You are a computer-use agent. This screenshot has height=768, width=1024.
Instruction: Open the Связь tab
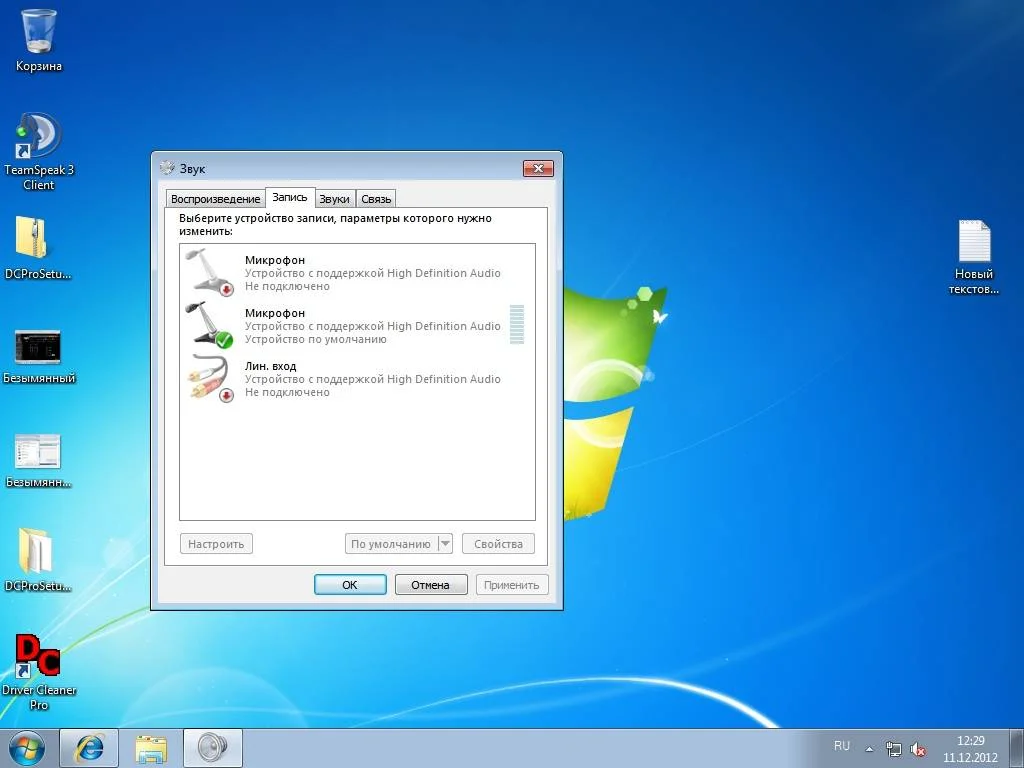376,199
